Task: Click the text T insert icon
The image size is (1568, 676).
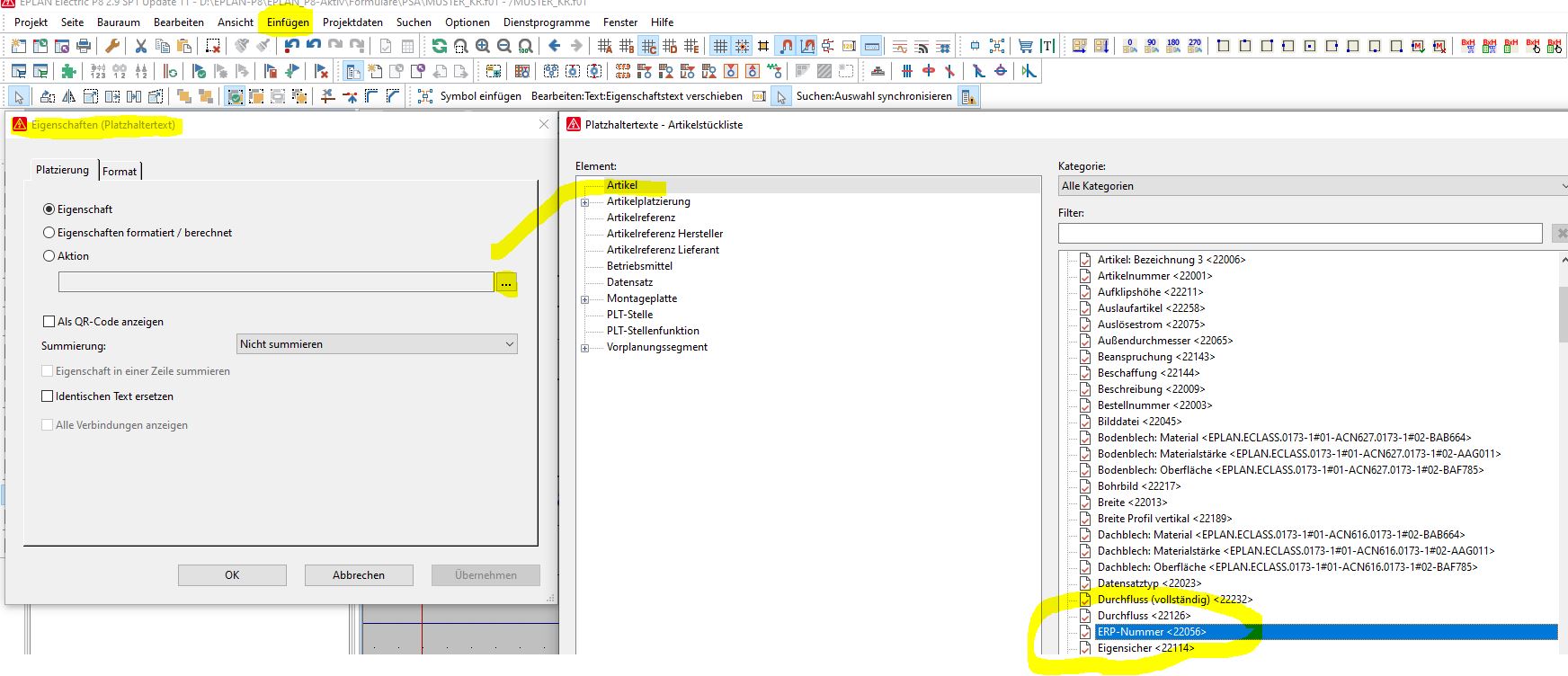Action: [1047, 46]
